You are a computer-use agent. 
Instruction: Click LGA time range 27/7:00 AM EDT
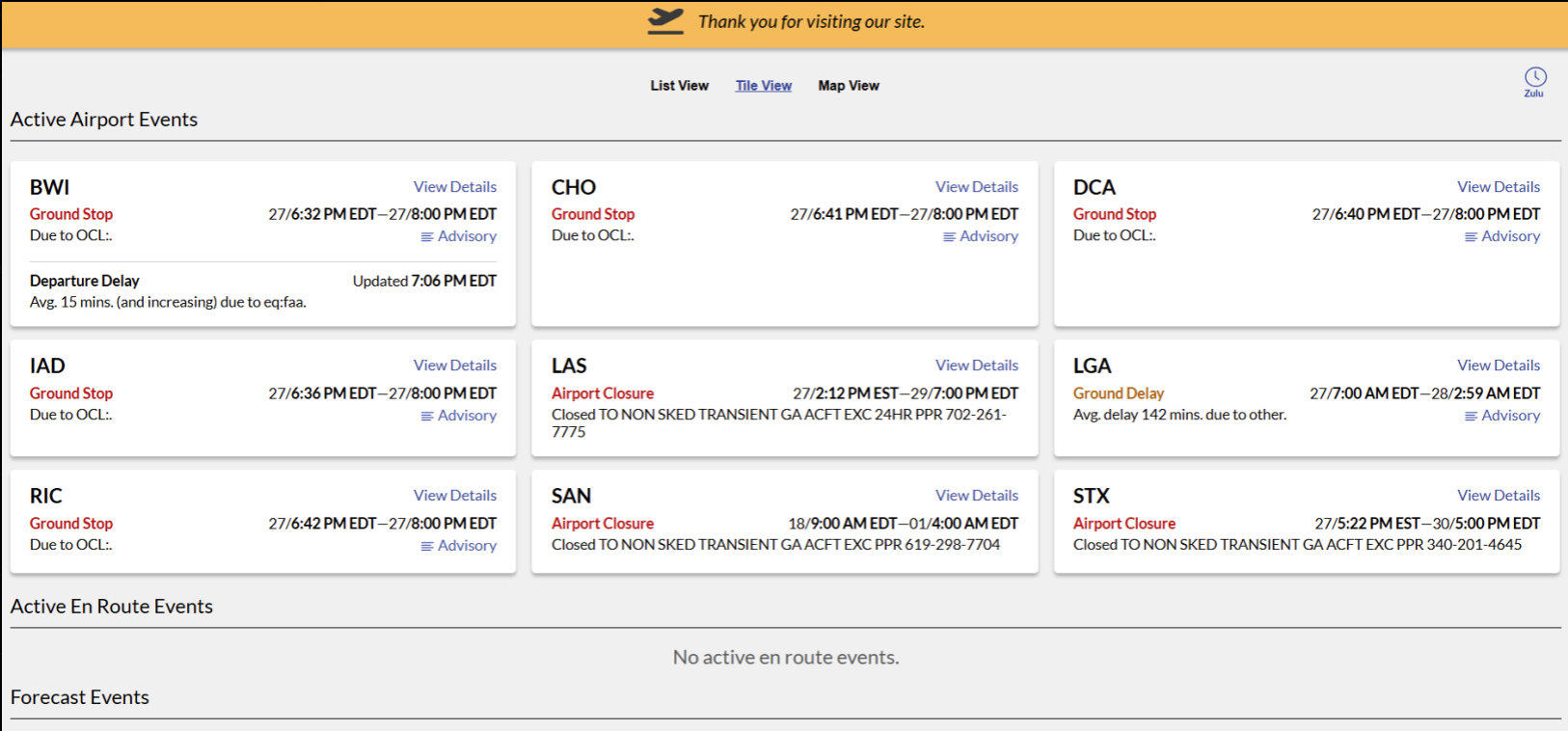pos(1425,393)
